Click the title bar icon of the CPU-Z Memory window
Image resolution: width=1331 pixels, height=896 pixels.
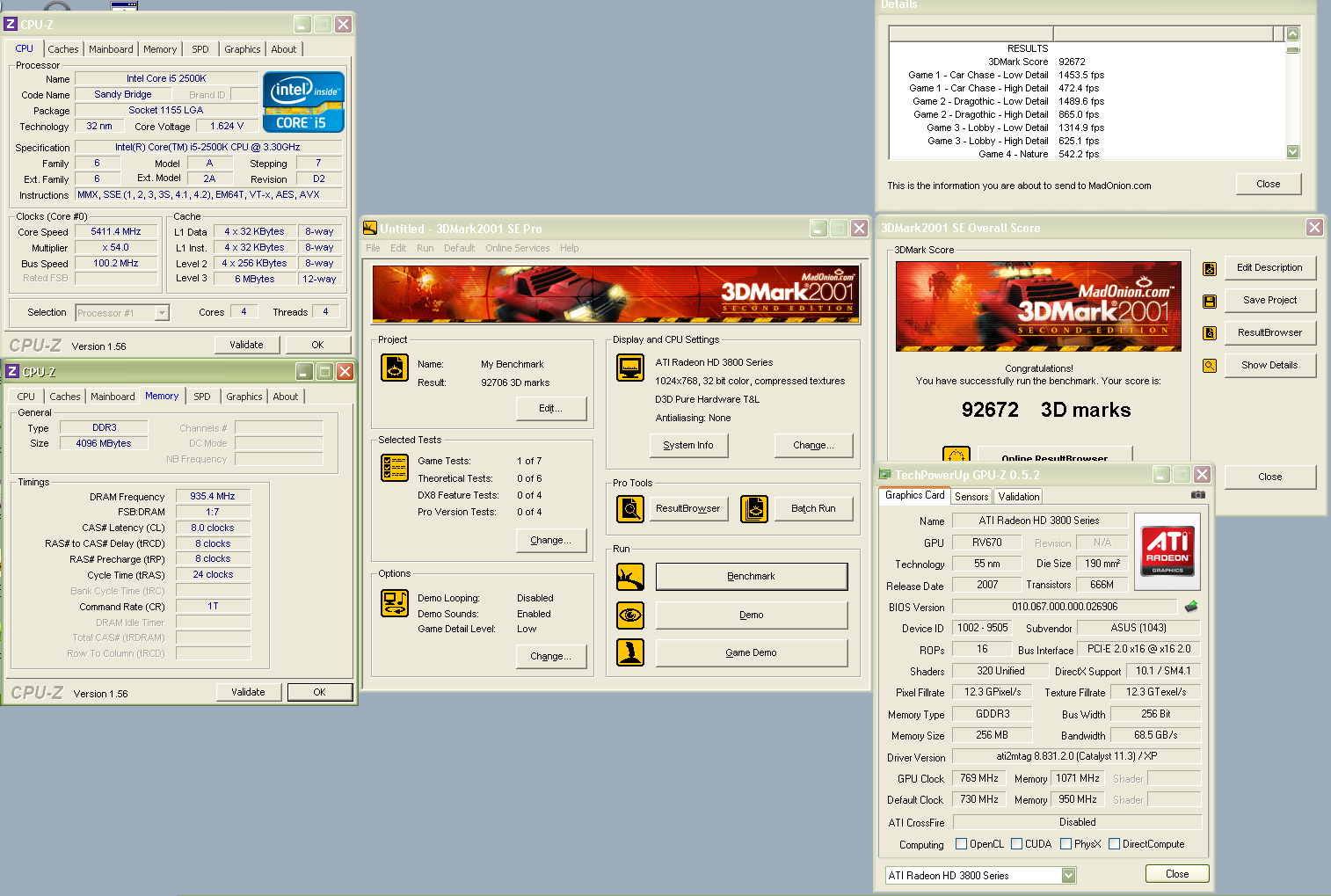tap(12, 371)
